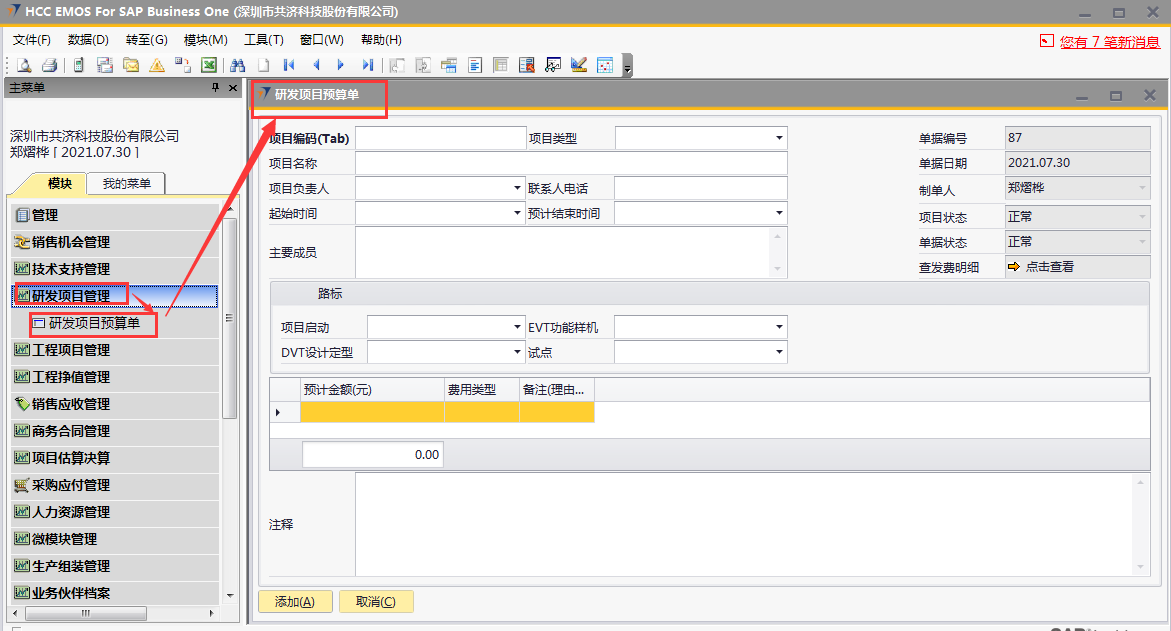The width and height of the screenshot is (1171, 631).
Task: Expand the 项目类型 dropdown
Action: pos(779,138)
